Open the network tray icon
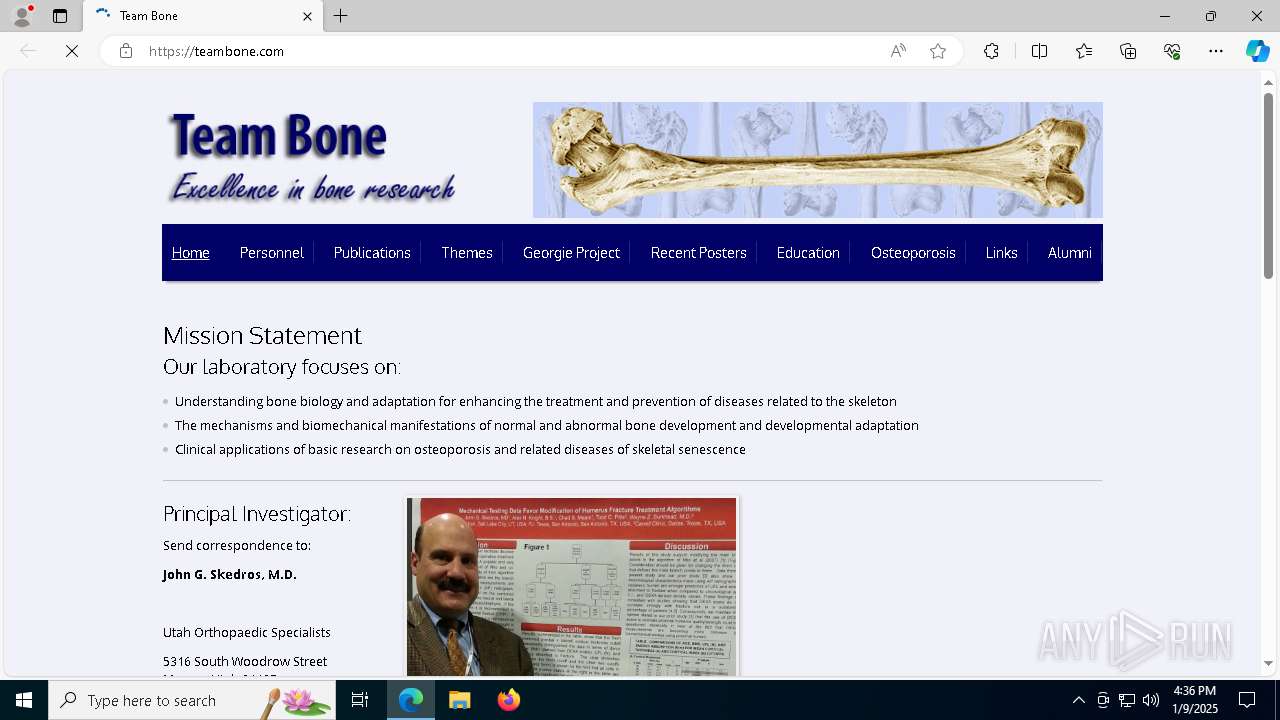 [x=1127, y=700]
